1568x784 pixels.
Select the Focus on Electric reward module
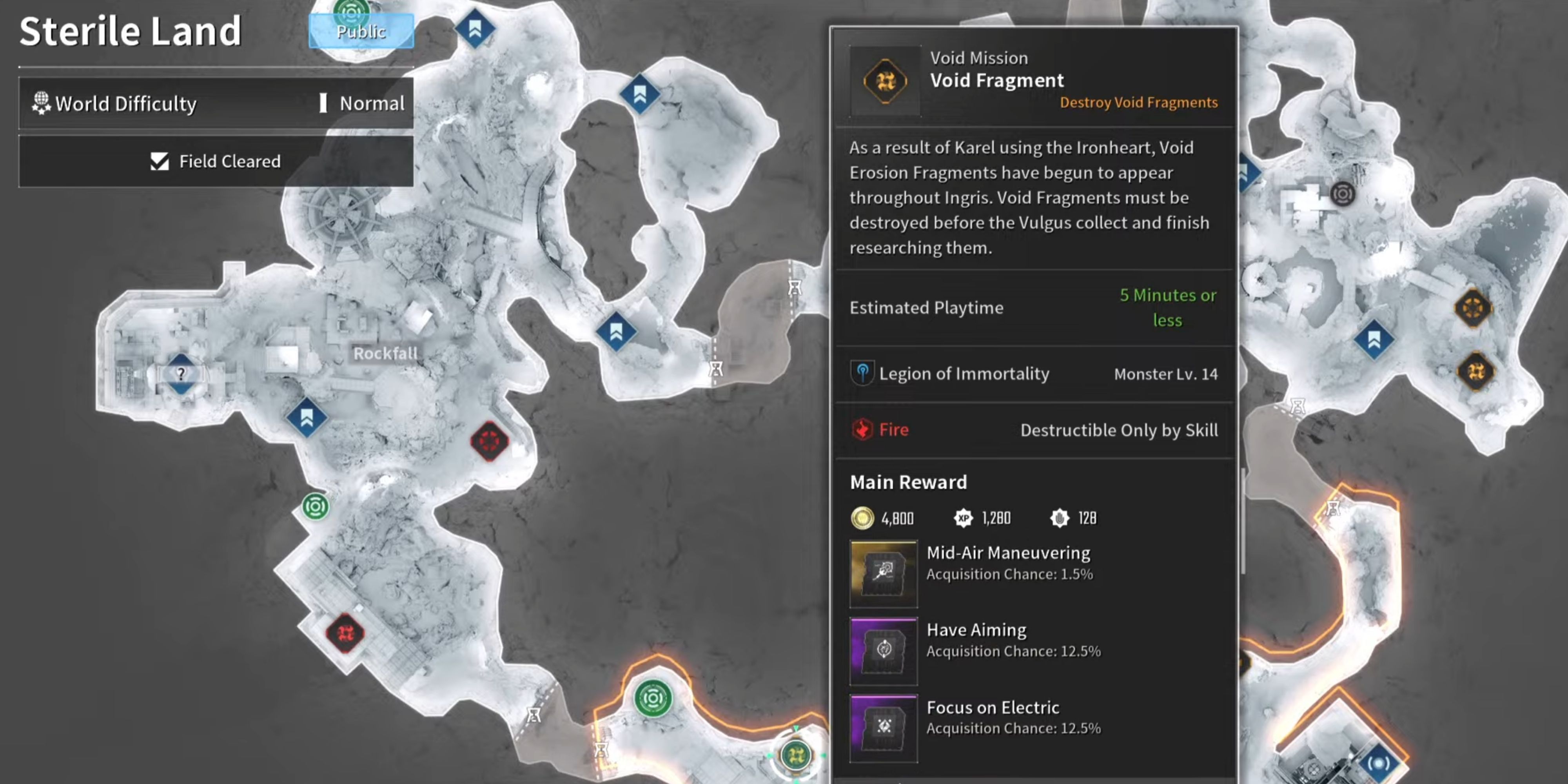pyautogui.click(x=883, y=729)
